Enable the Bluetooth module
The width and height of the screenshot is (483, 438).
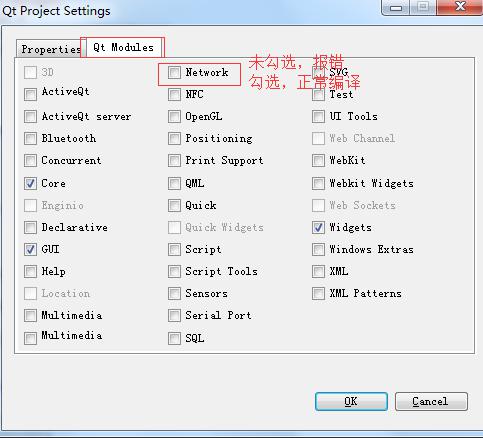pyautogui.click(x=30, y=139)
